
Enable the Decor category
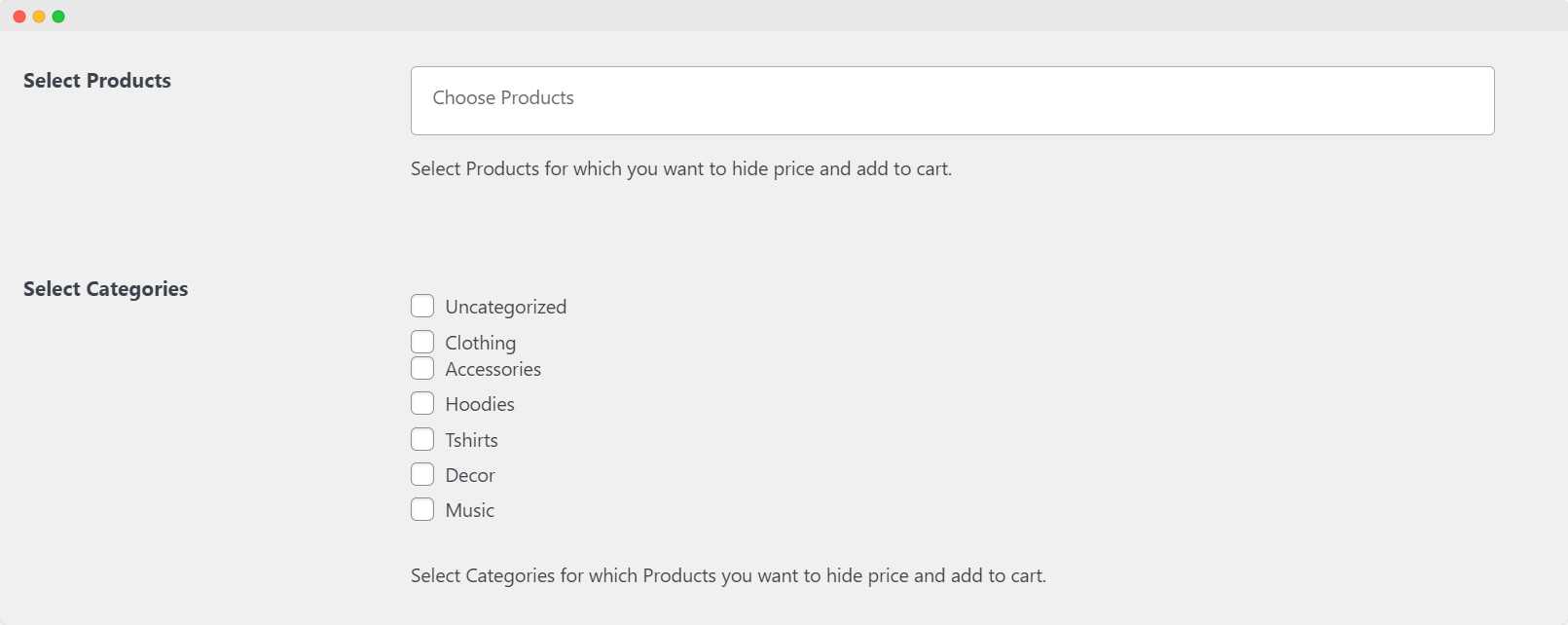pos(422,474)
